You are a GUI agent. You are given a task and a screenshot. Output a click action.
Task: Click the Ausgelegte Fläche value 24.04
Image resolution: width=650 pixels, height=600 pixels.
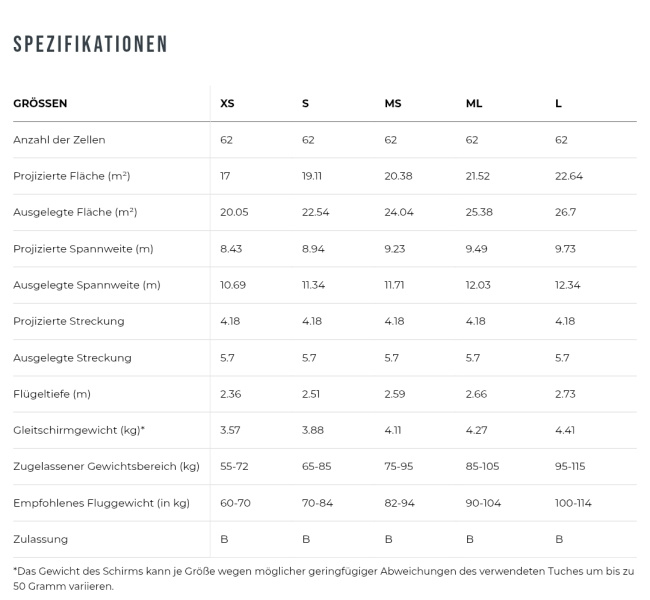pos(399,212)
